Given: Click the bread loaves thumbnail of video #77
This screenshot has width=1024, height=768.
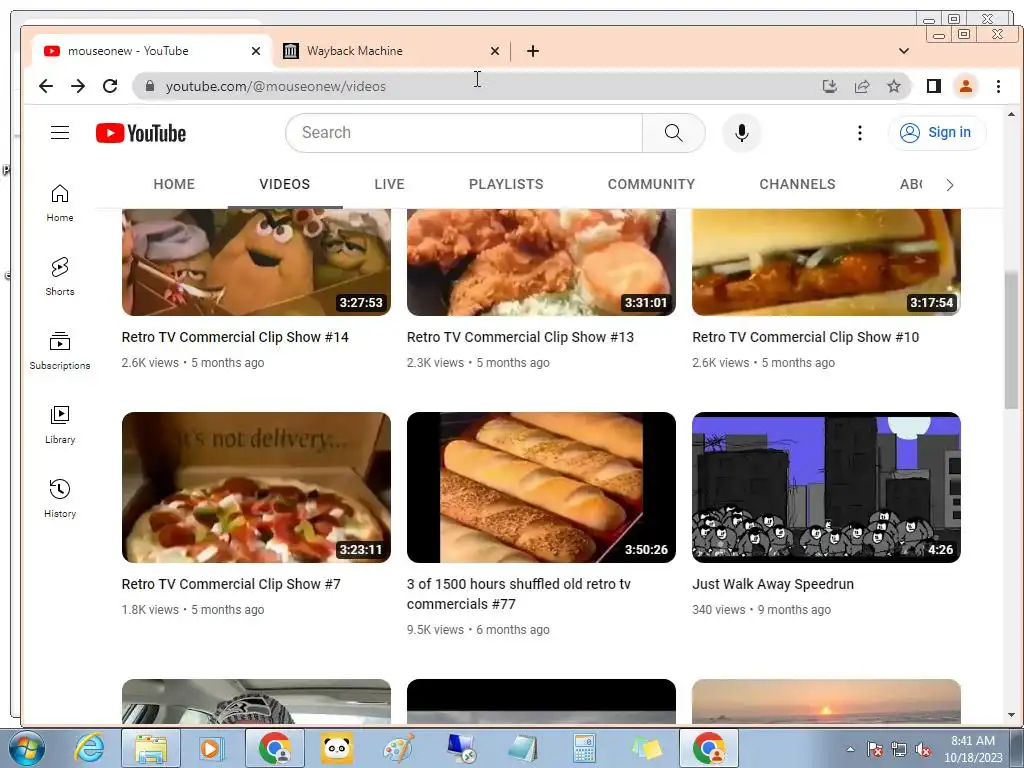Looking at the screenshot, I should (x=541, y=487).
